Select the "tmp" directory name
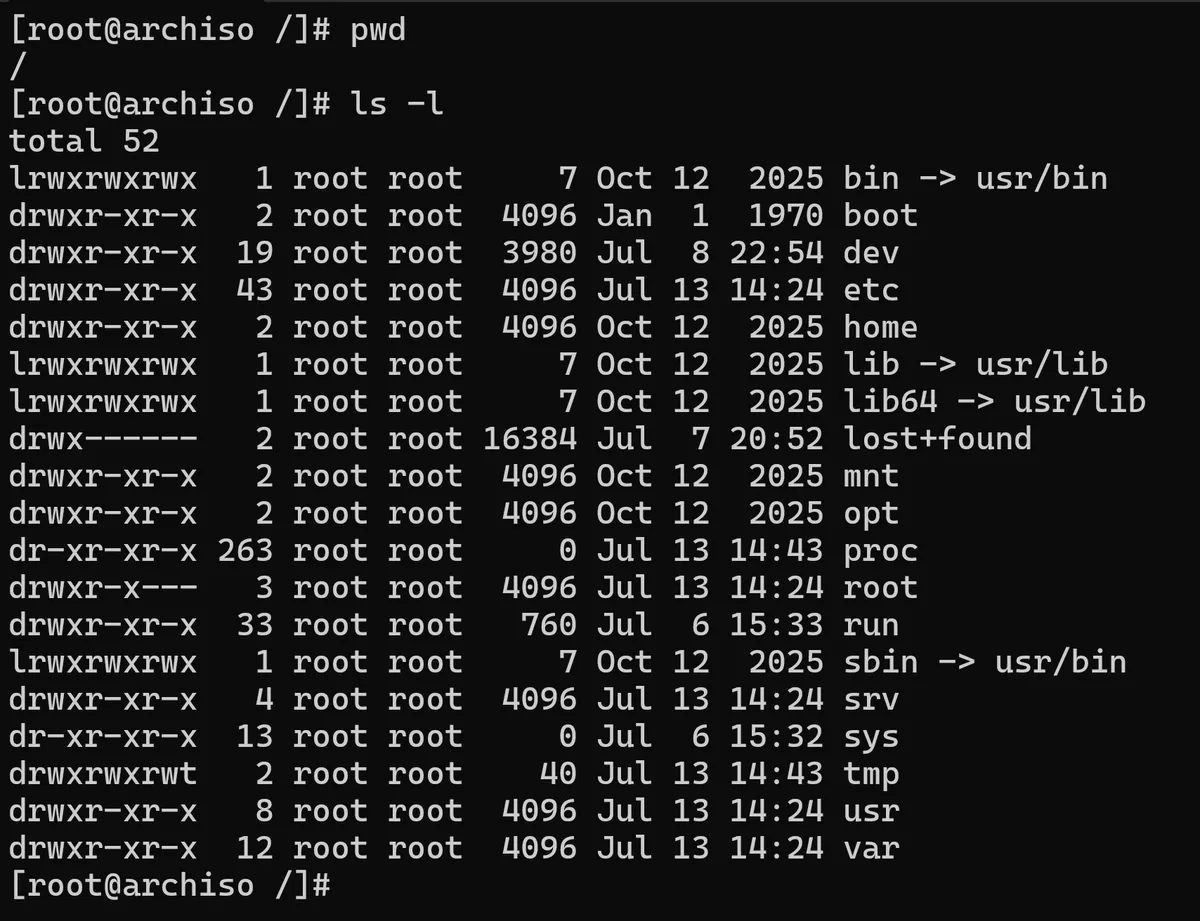1200x921 pixels. [871, 774]
